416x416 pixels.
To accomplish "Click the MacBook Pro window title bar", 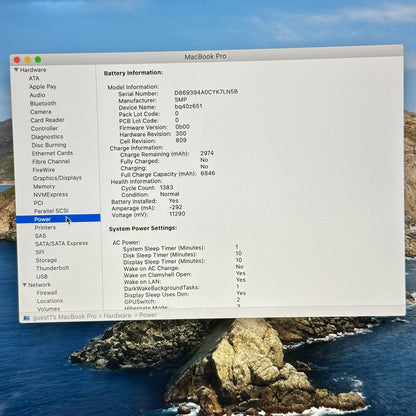I will pos(205,57).
